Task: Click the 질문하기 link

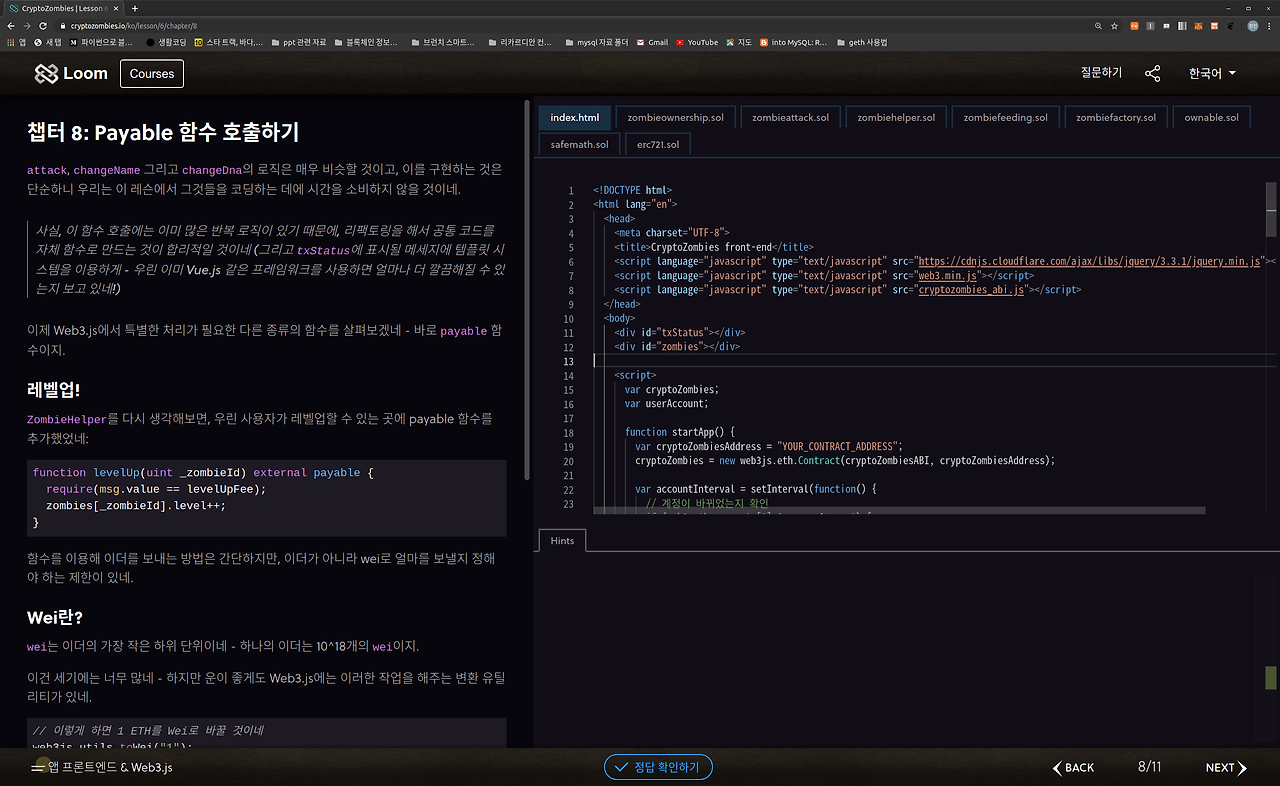Action: [x=1101, y=73]
